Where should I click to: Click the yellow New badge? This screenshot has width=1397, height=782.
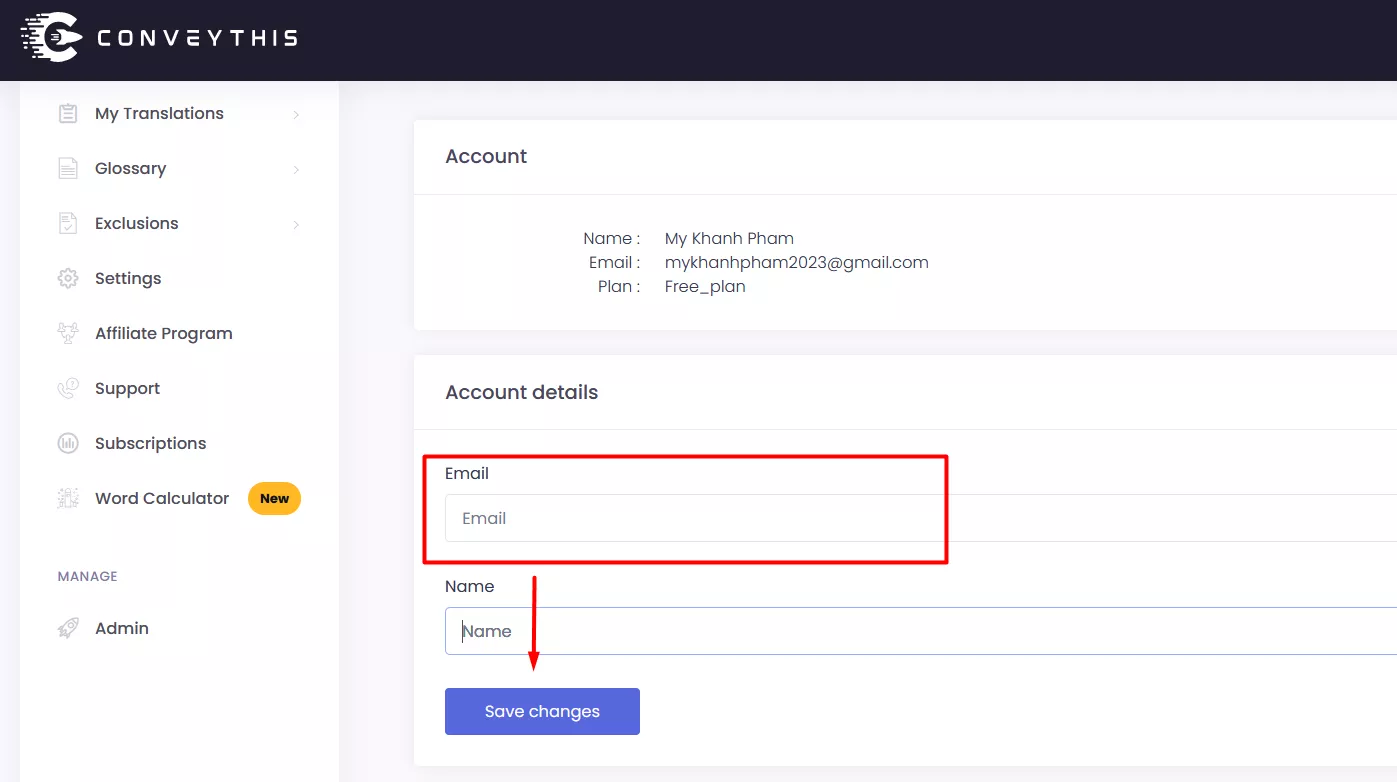tap(274, 499)
